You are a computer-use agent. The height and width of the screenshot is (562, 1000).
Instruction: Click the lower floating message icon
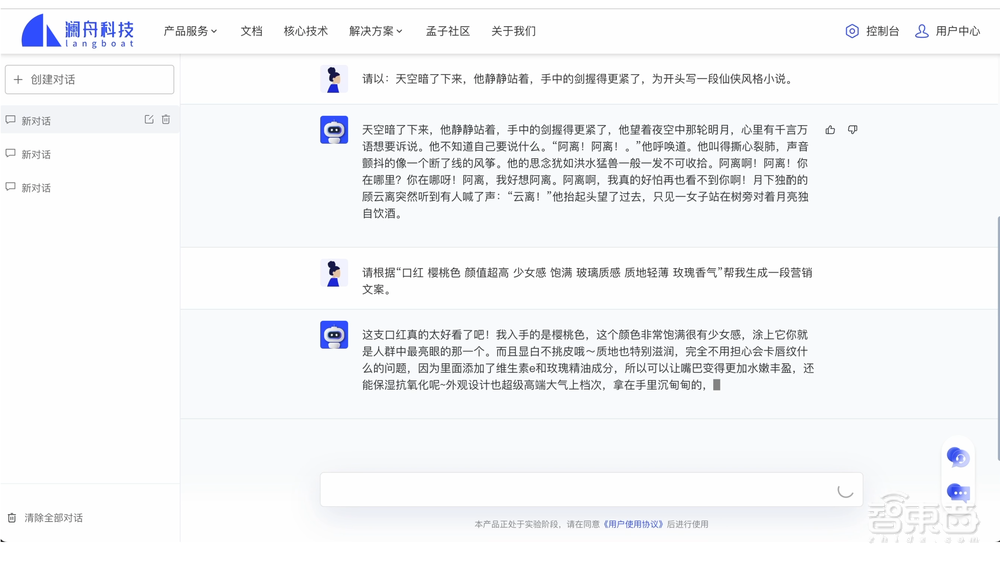coord(957,492)
